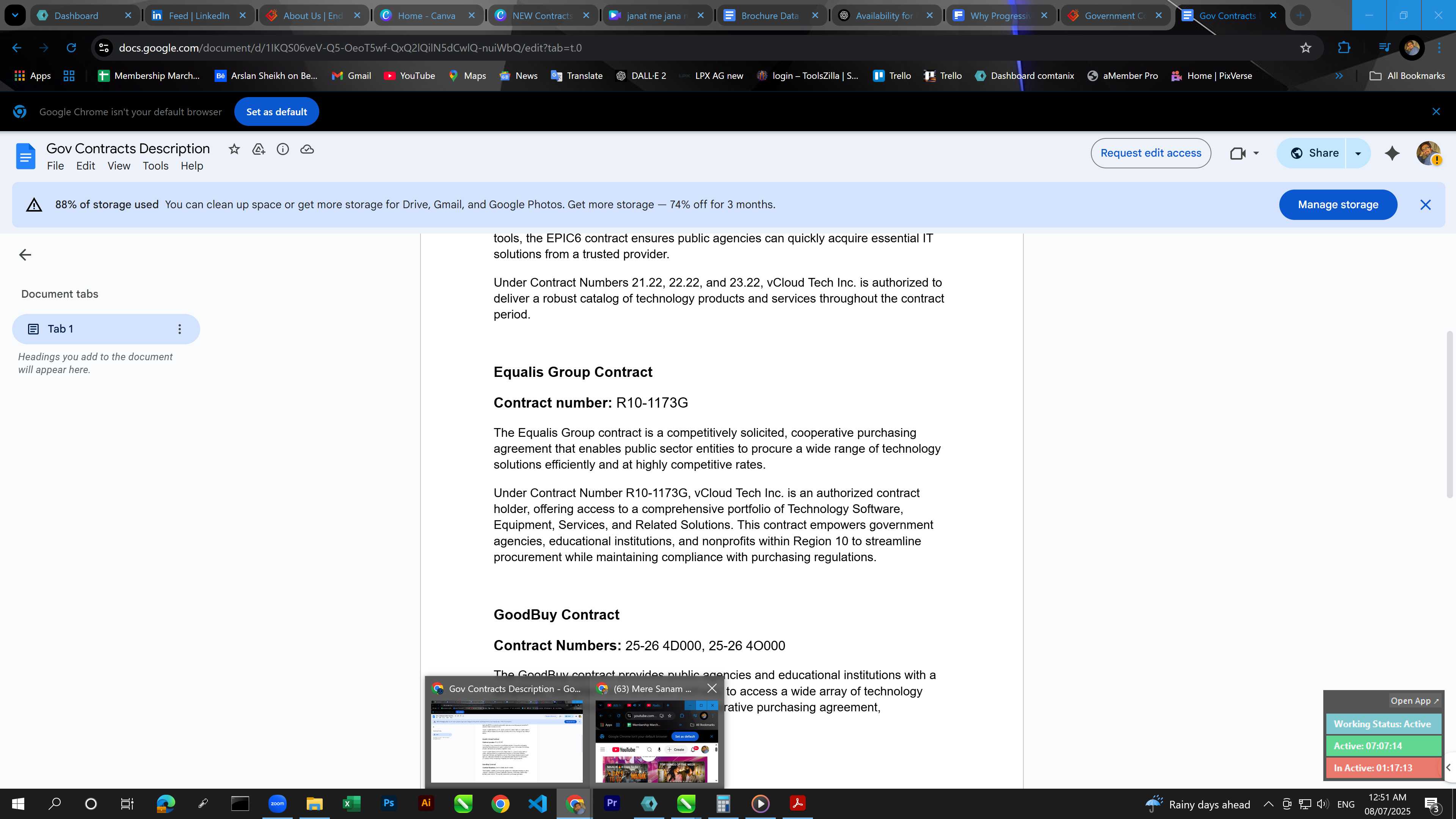Click the Move to Drive folder icon

pos(258,149)
